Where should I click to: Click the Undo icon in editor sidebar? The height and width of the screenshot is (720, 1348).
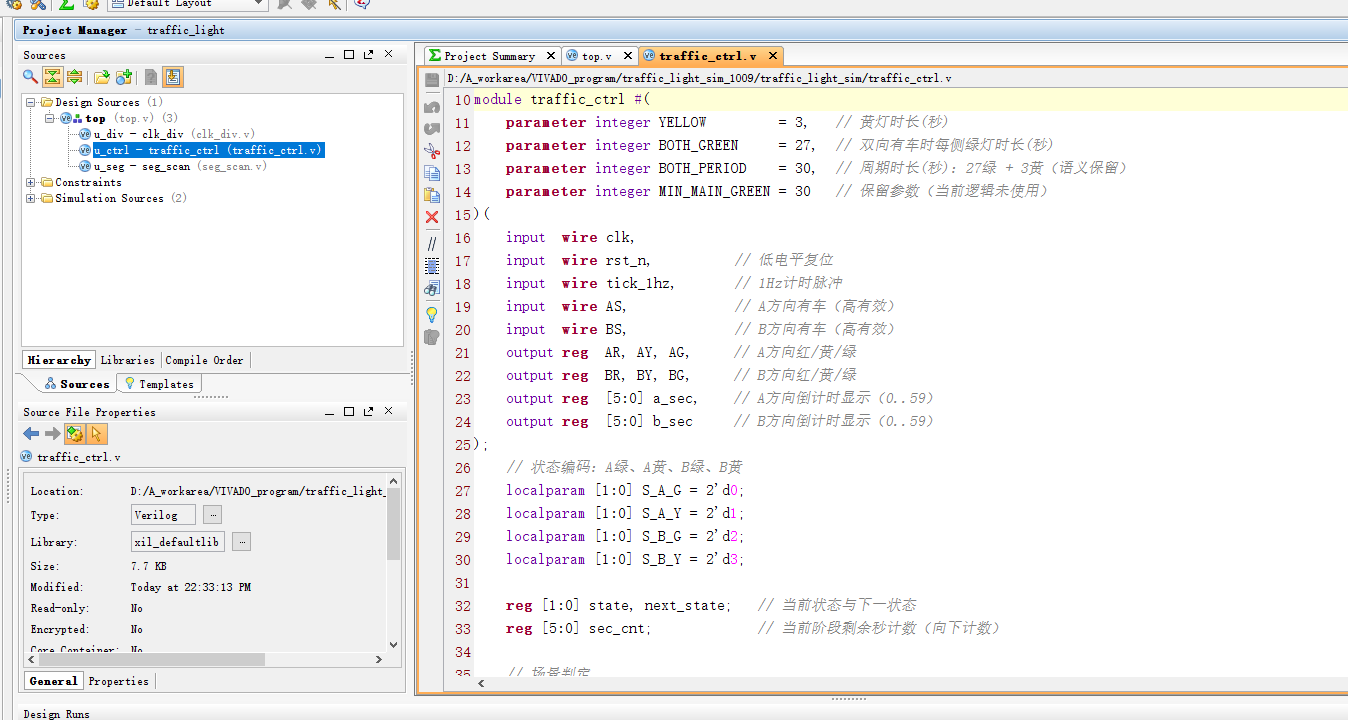432,107
